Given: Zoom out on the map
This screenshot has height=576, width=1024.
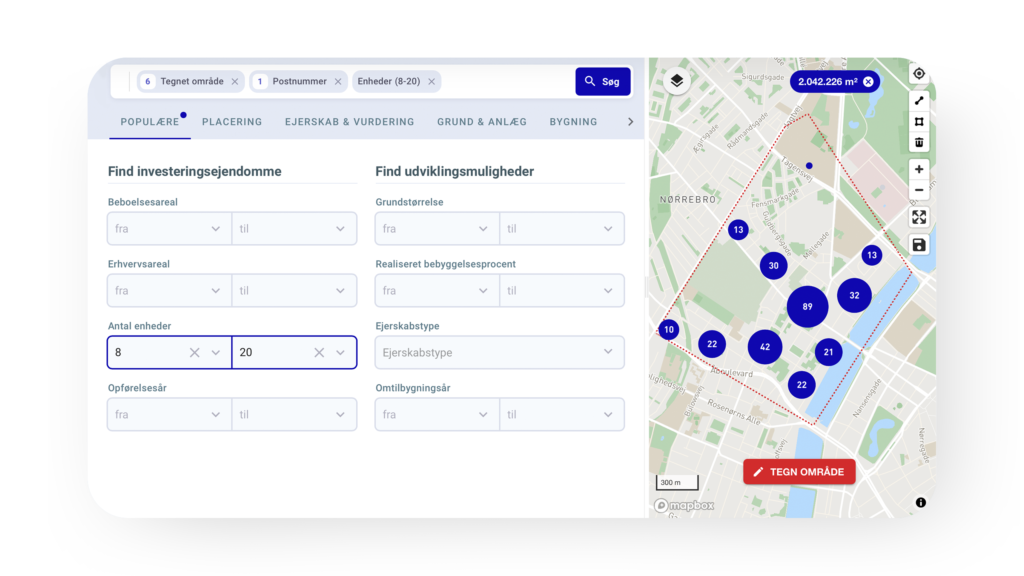Looking at the screenshot, I should (919, 190).
